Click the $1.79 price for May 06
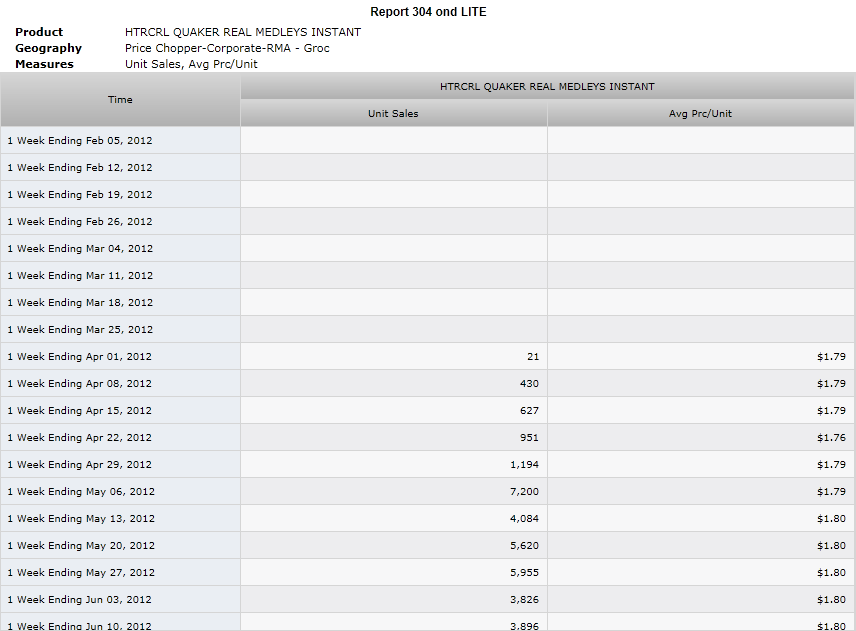Image resolution: width=856 pixels, height=631 pixels. [831, 492]
